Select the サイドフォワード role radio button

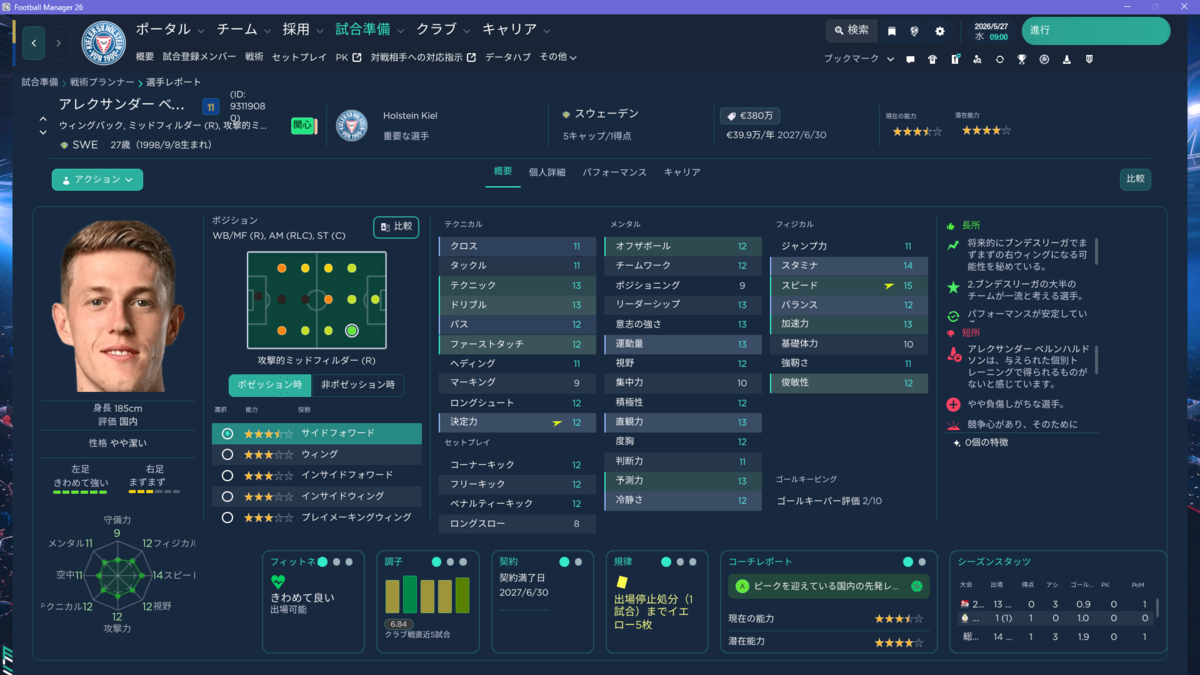[x=228, y=433]
